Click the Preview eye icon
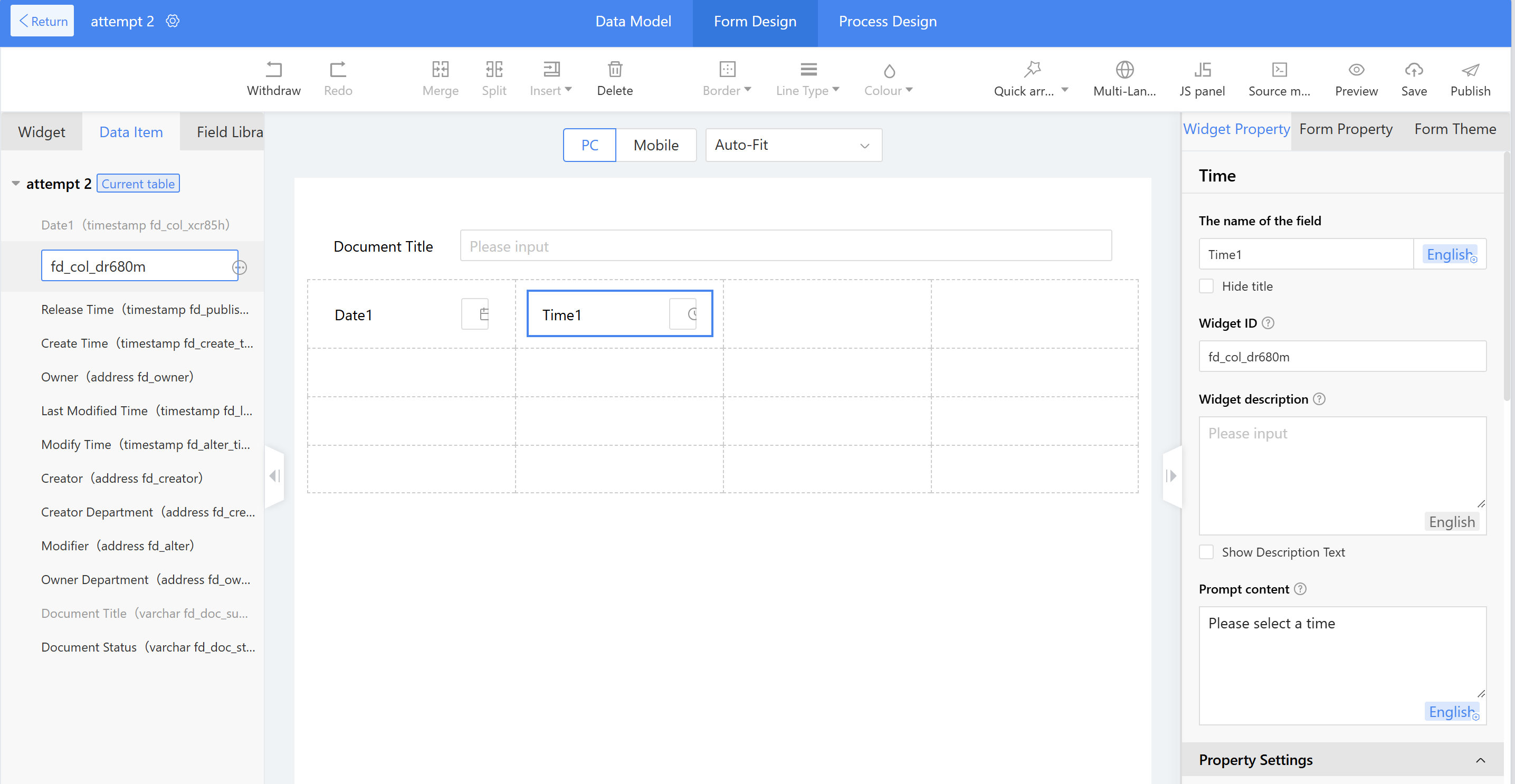The image size is (1515, 784). tap(1356, 70)
